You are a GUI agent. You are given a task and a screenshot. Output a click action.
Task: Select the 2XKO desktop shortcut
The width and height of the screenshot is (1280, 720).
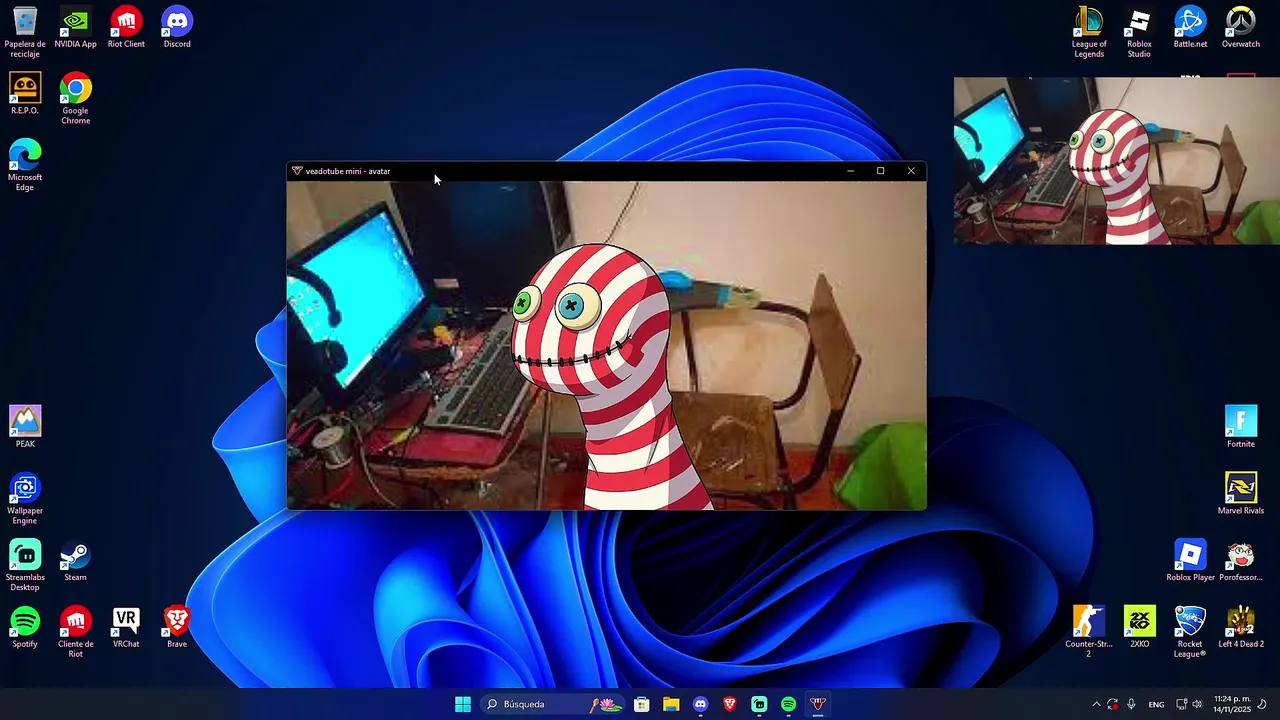1139,627
